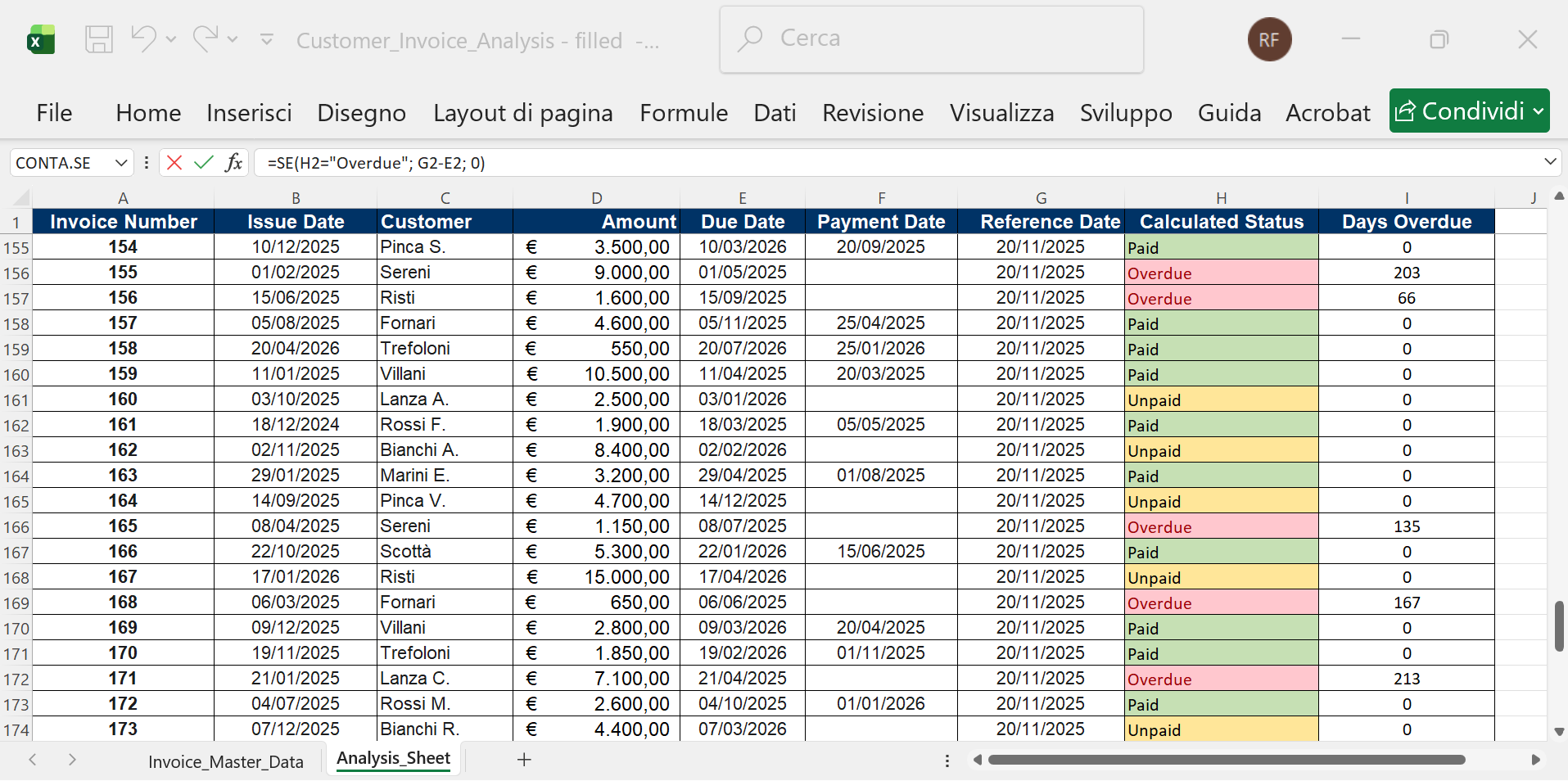Switch to the Formule ribbon tab
Image resolution: width=1568 pixels, height=781 pixels.
click(x=684, y=113)
